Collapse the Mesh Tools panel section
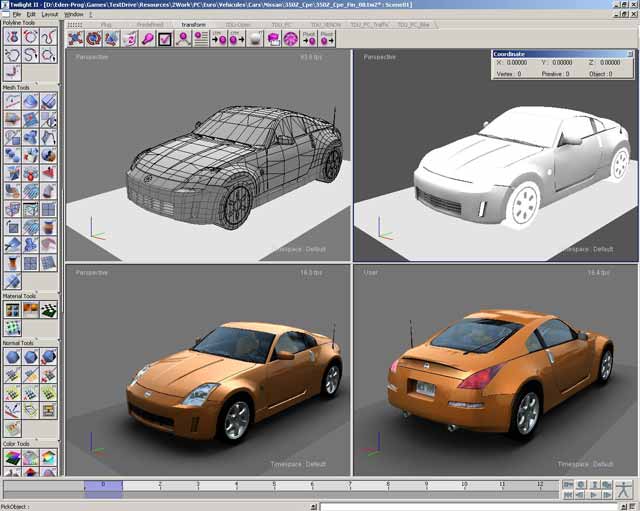This screenshot has height=511, width=640. (16, 88)
